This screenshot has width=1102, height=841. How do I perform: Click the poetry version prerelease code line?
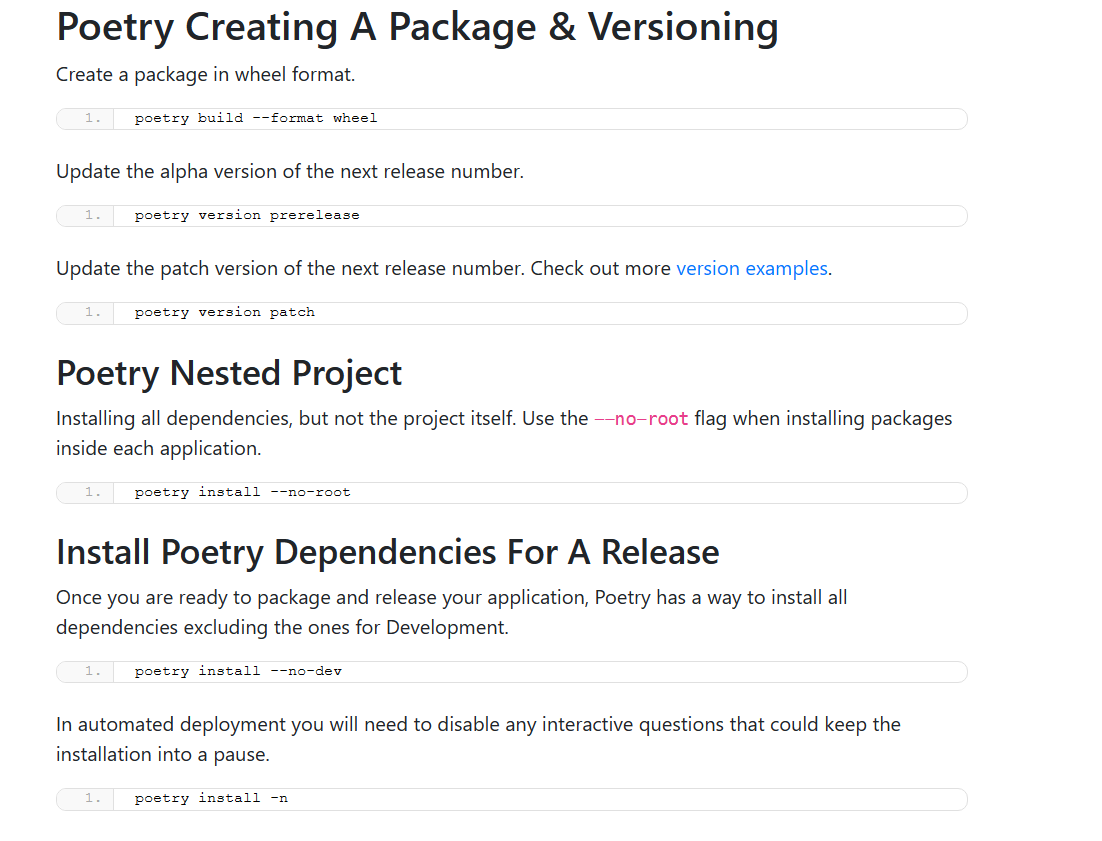(x=247, y=215)
